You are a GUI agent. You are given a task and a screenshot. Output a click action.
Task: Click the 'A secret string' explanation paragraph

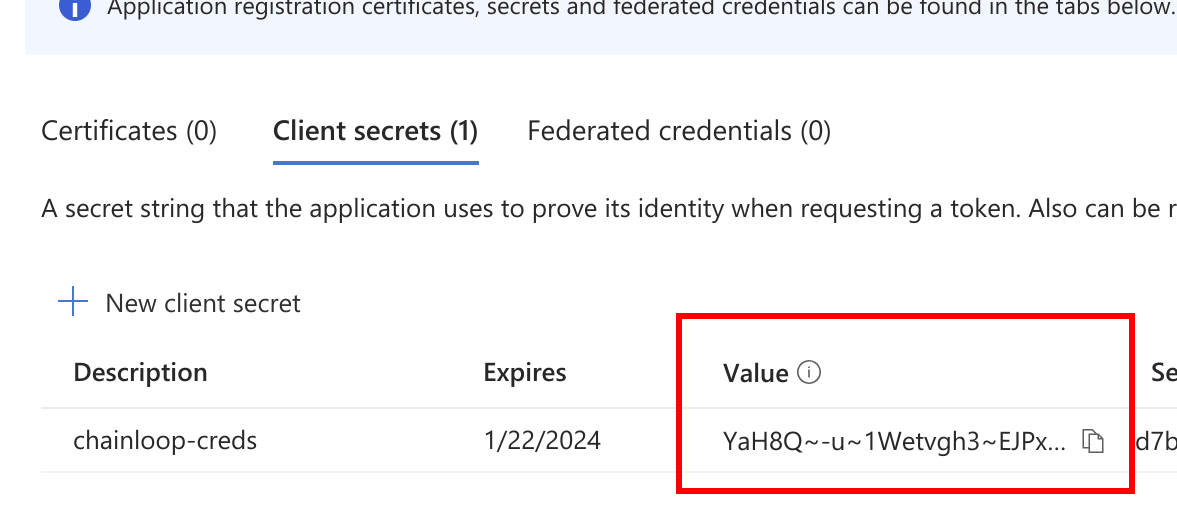pyautogui.click(x=609, y=209)
